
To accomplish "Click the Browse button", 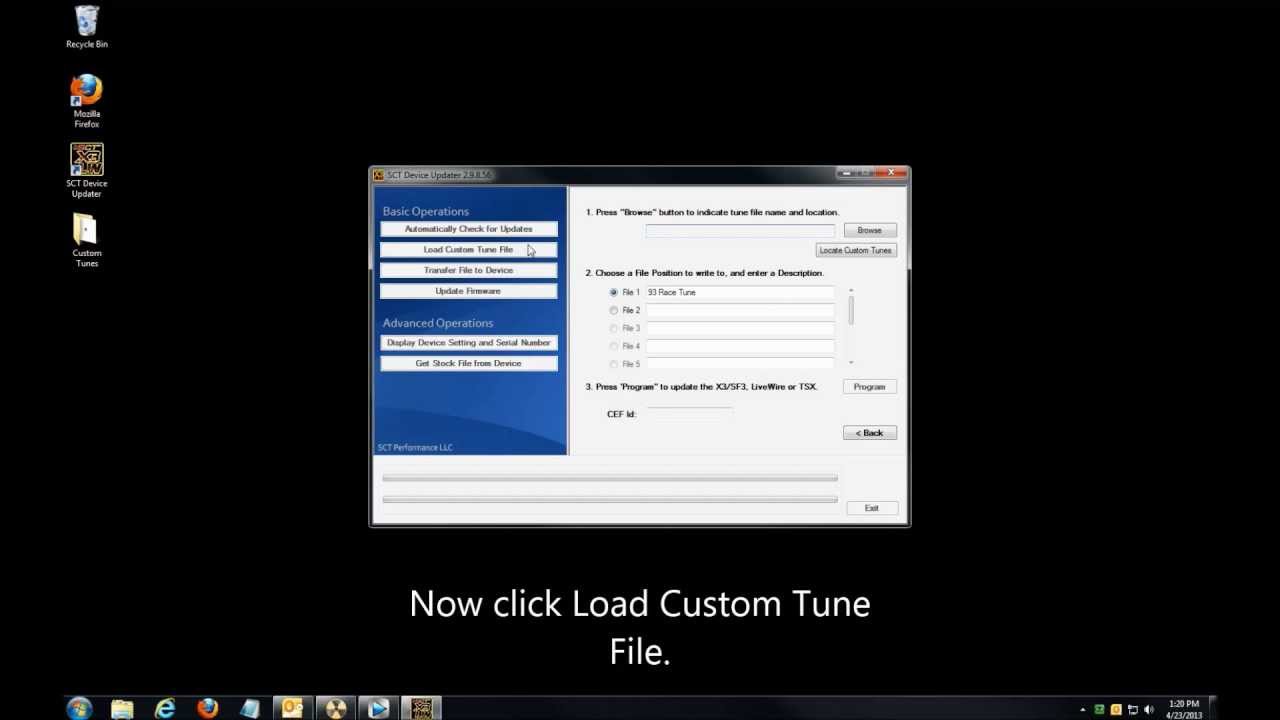I will point(869,230).
